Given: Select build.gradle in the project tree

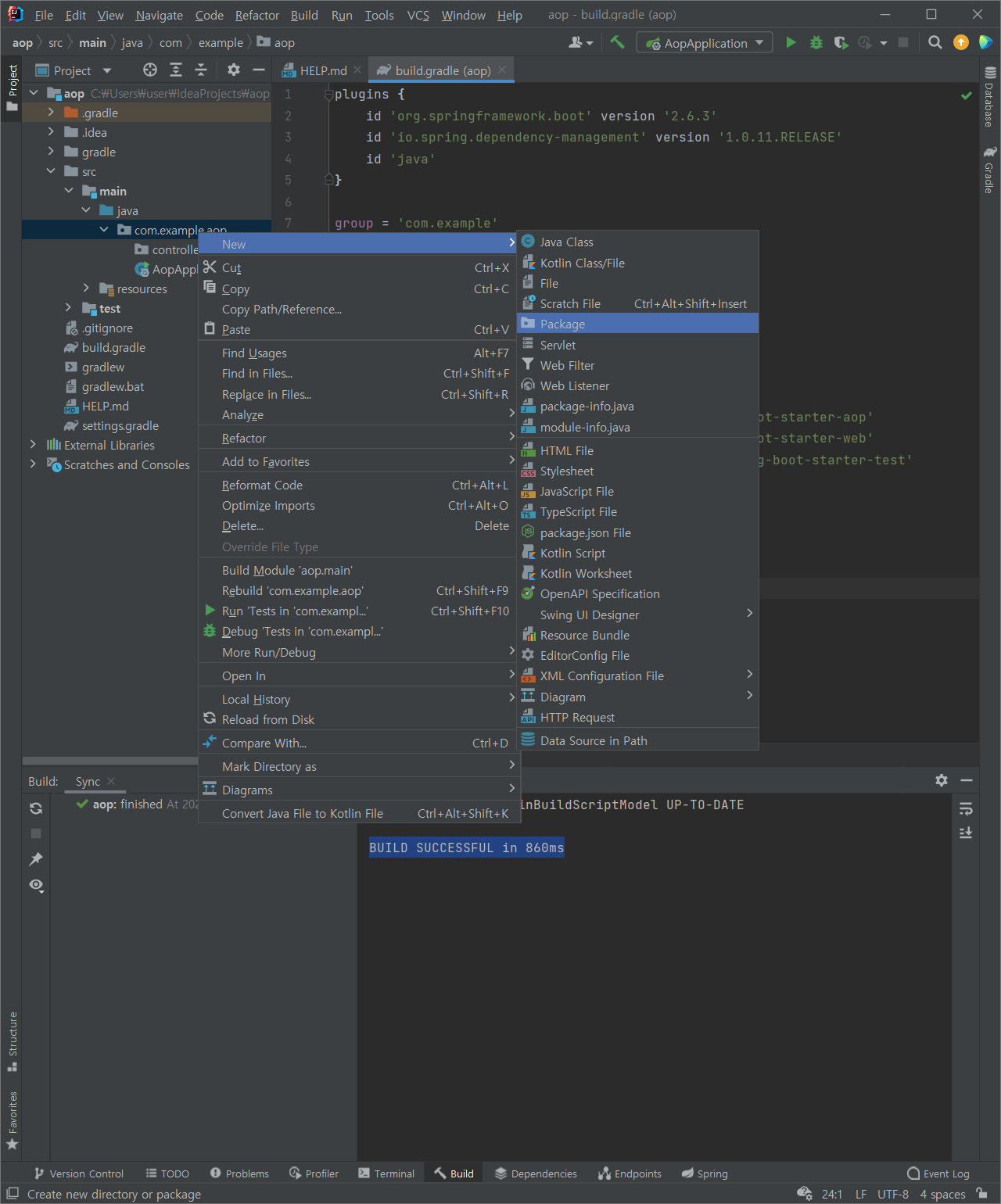Looking at the screenshot, I should click(x=113, y=347).
